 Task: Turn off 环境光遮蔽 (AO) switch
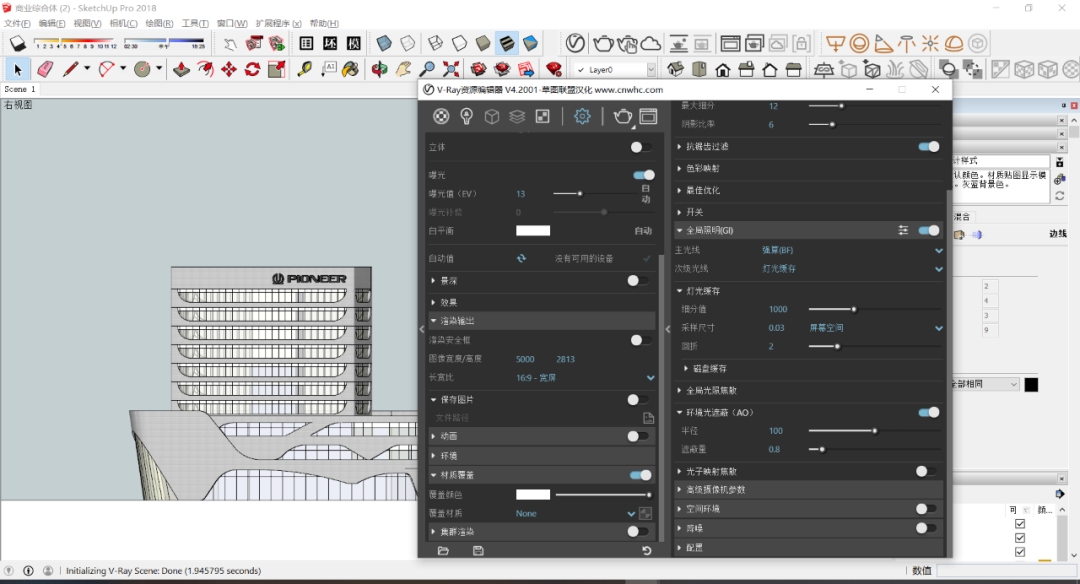coord(928,412)
